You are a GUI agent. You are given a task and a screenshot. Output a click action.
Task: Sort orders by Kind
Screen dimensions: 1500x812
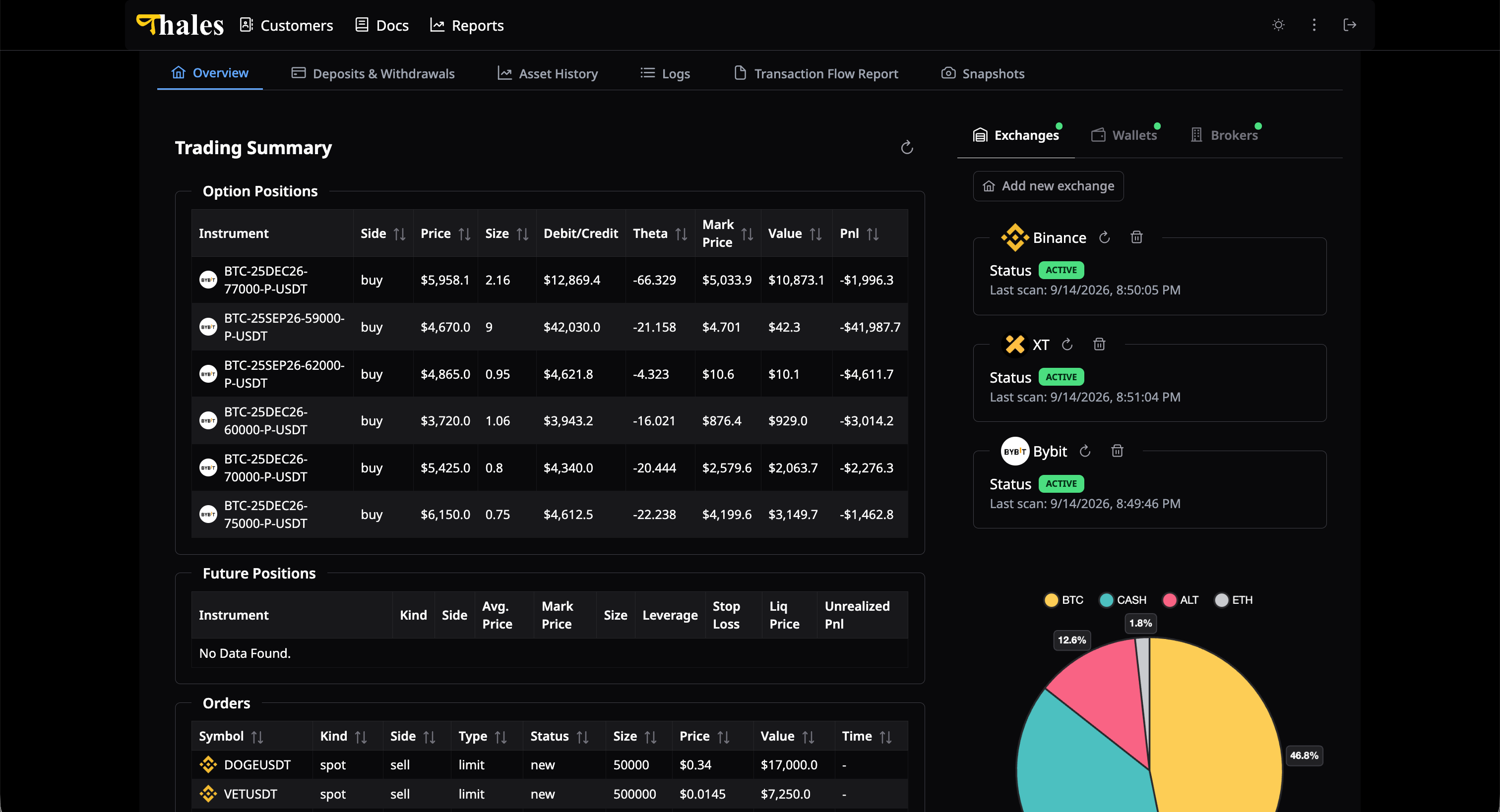361,737
